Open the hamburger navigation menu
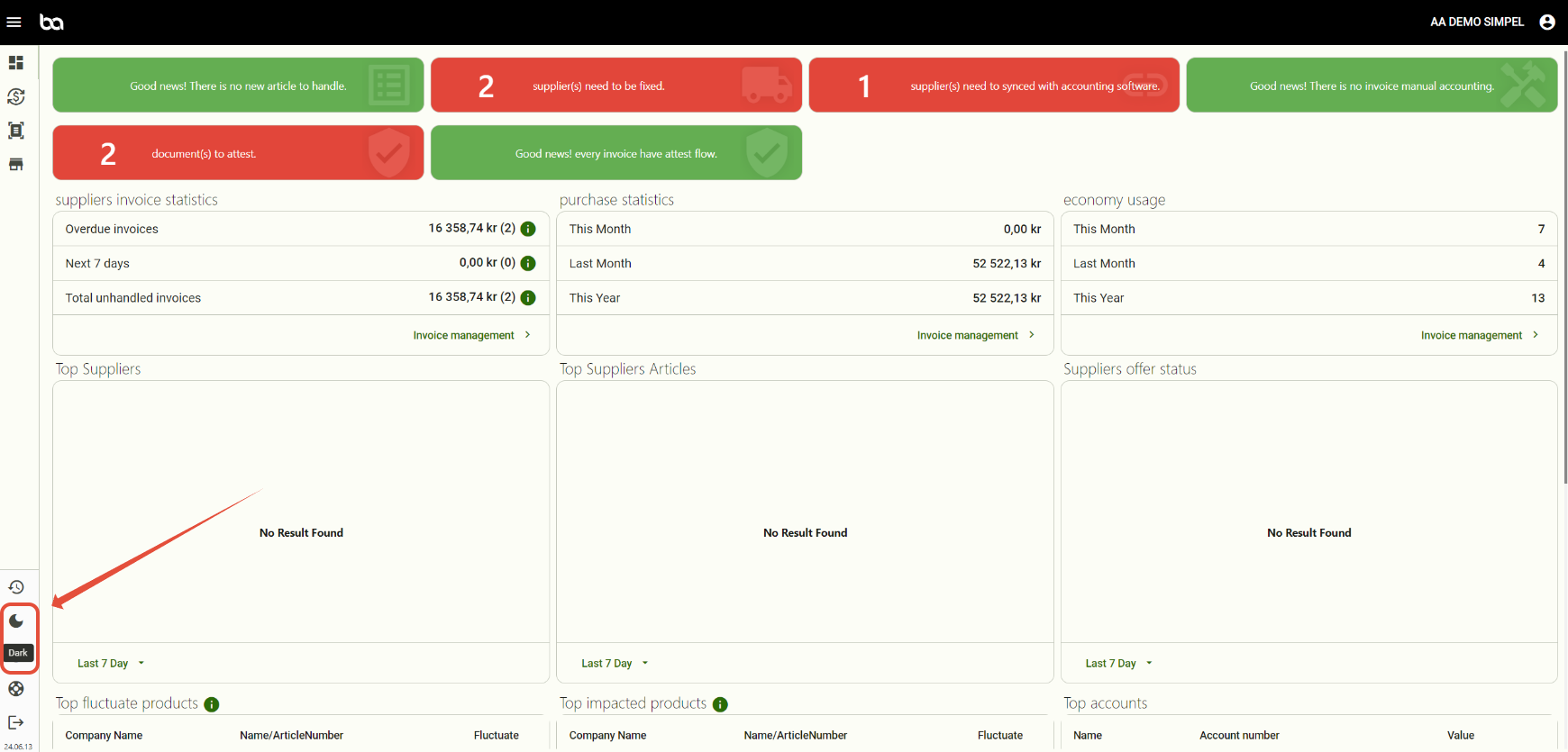The image size is (1568, 752). click(14, 22)
